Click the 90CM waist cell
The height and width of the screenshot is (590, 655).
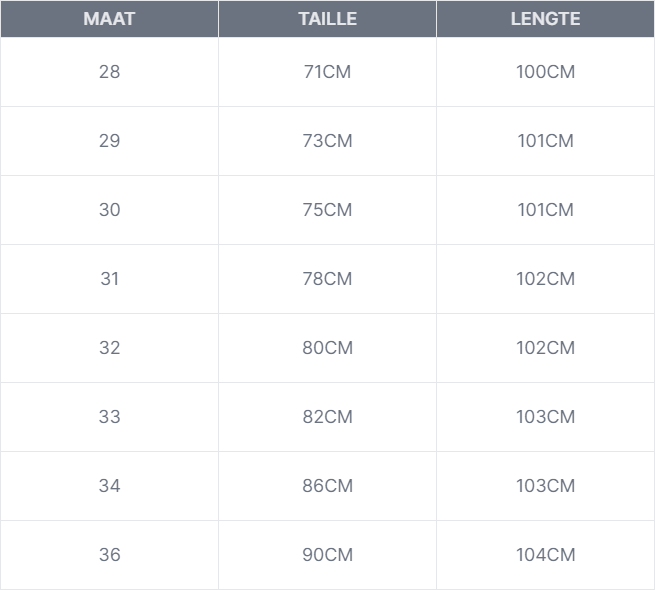point(327,555)
